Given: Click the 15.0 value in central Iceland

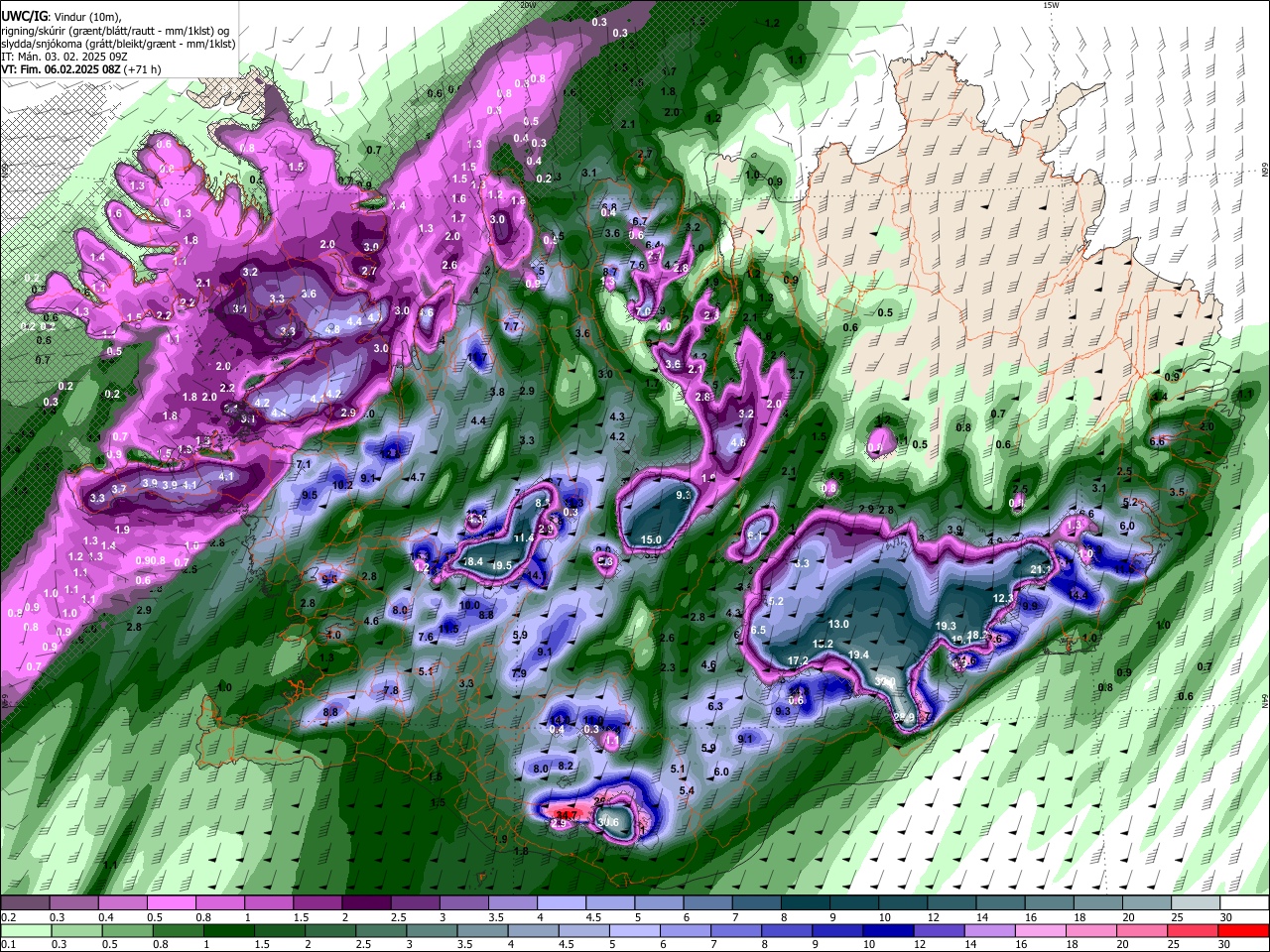Looking at the screenshot, I should (x=651, y=540).
